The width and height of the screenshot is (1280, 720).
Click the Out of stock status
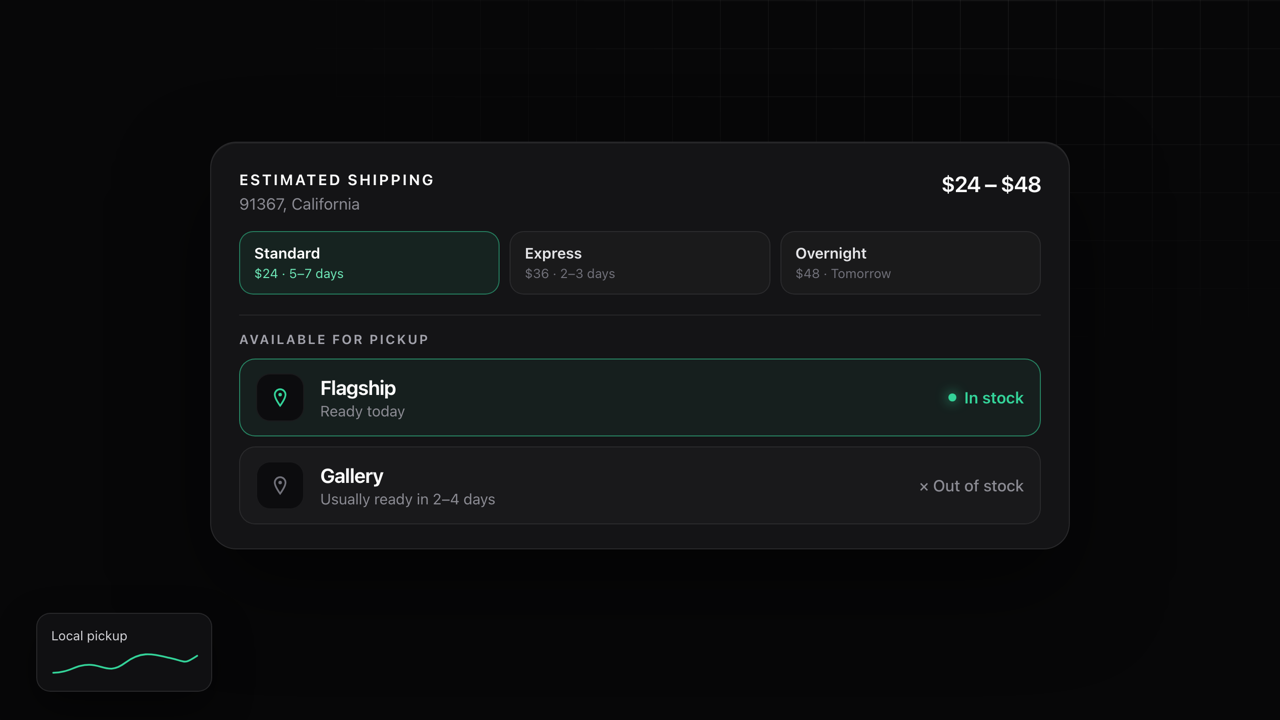[x=971, y=486]
